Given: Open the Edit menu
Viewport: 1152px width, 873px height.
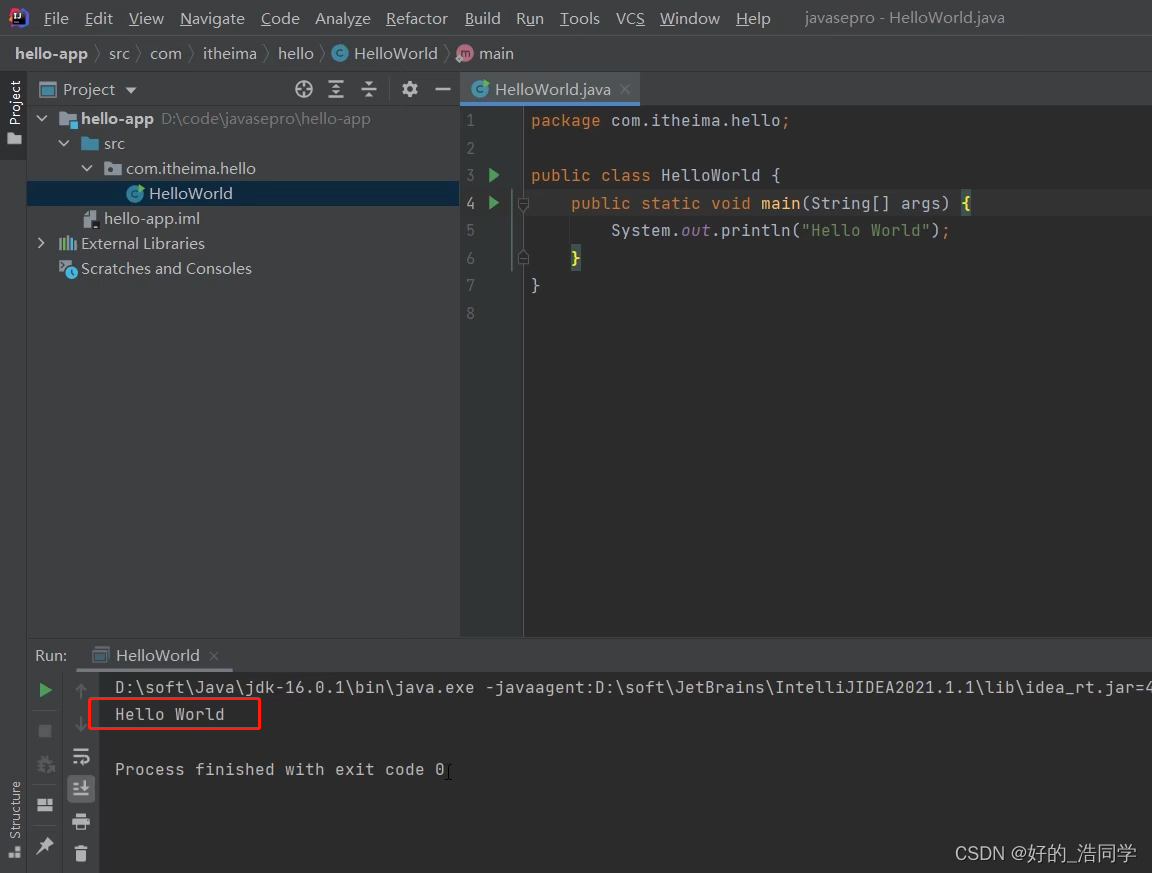Looking at the screenshot, I should (98, 18).
